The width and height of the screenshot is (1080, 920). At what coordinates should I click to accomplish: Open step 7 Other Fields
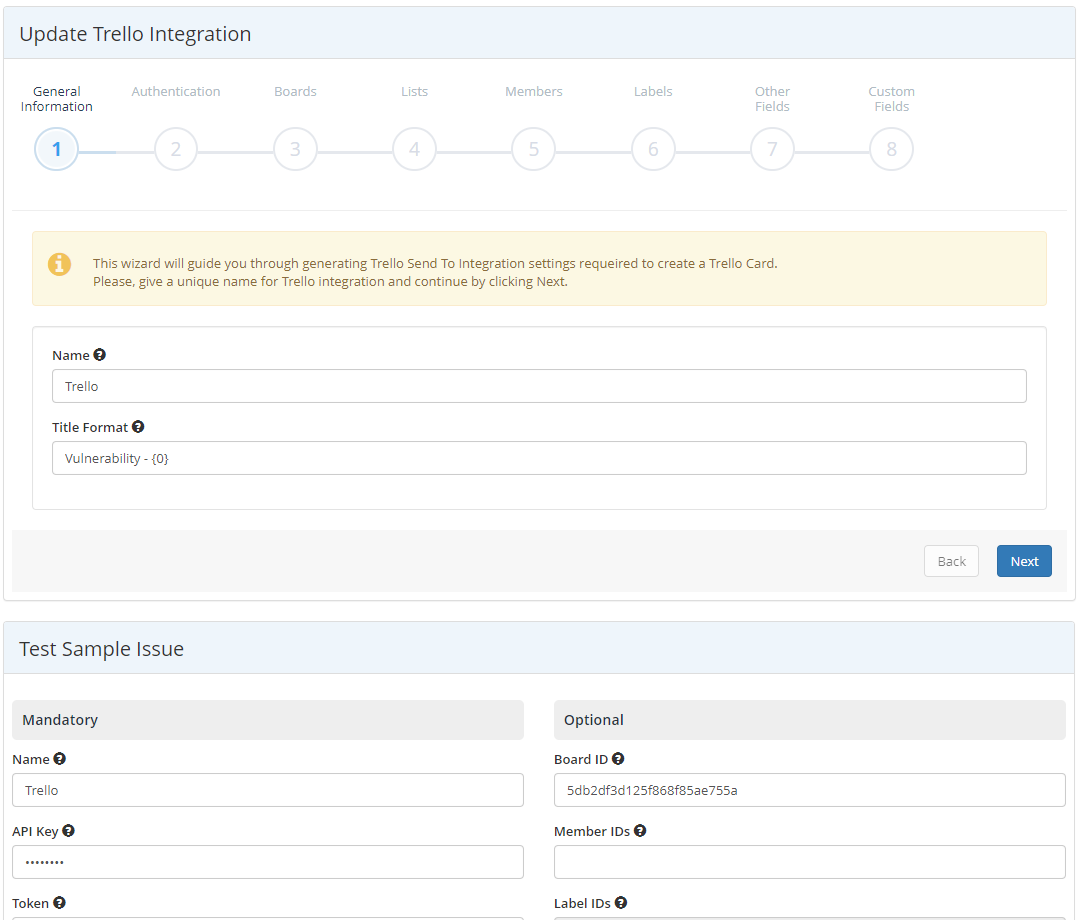[x=772, y=150]
